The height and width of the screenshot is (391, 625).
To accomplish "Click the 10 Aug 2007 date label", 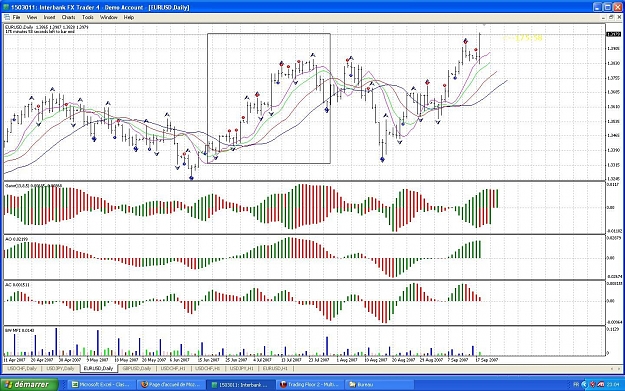I will pos(375,360).
